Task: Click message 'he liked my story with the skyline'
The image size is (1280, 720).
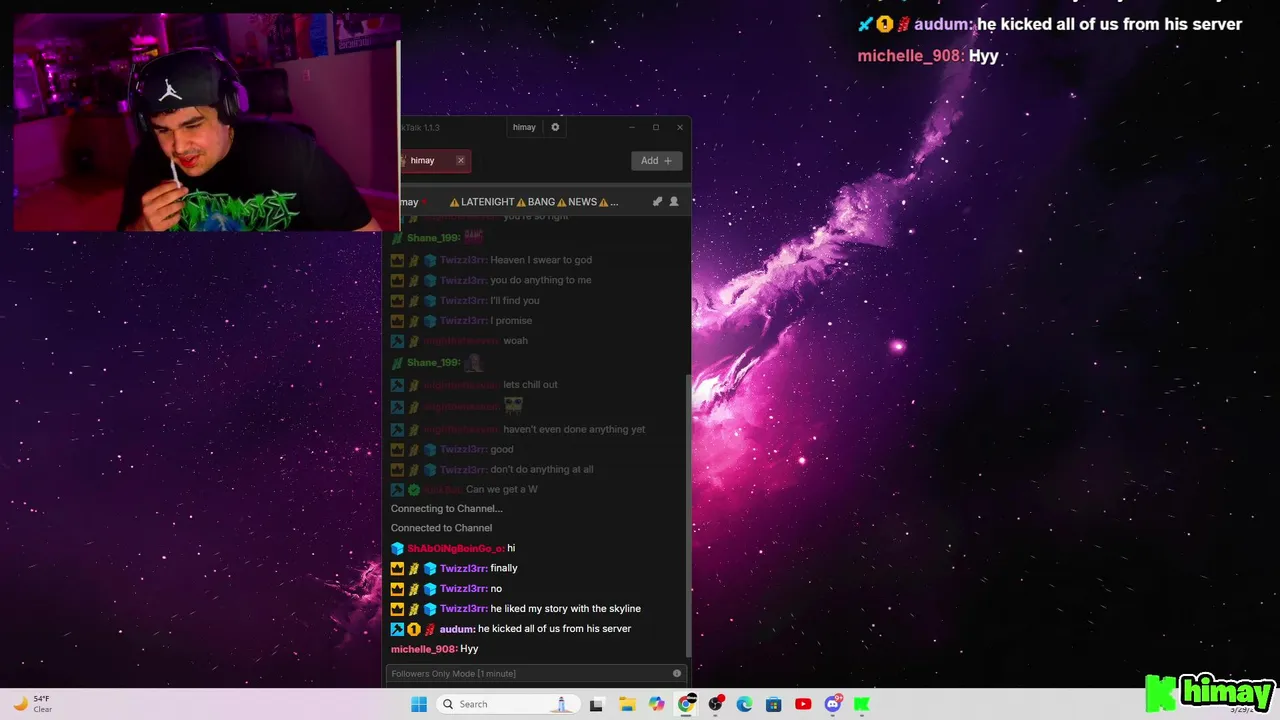Action: click(x=566, y=608)
